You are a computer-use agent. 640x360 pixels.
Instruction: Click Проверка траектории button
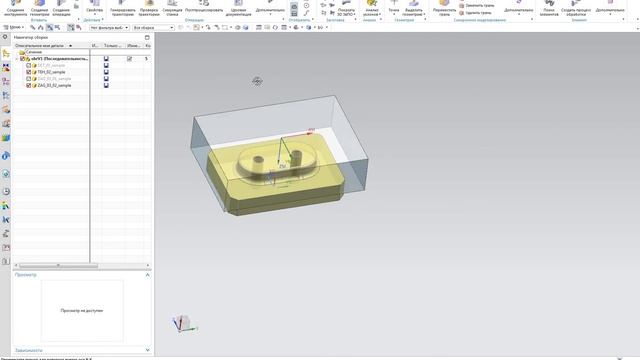[x=149, y=8]
